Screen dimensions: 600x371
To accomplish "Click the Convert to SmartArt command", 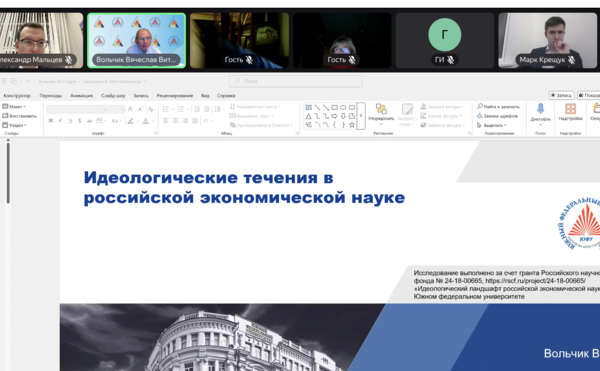I will pyautogui.click(x=261, y=125).
